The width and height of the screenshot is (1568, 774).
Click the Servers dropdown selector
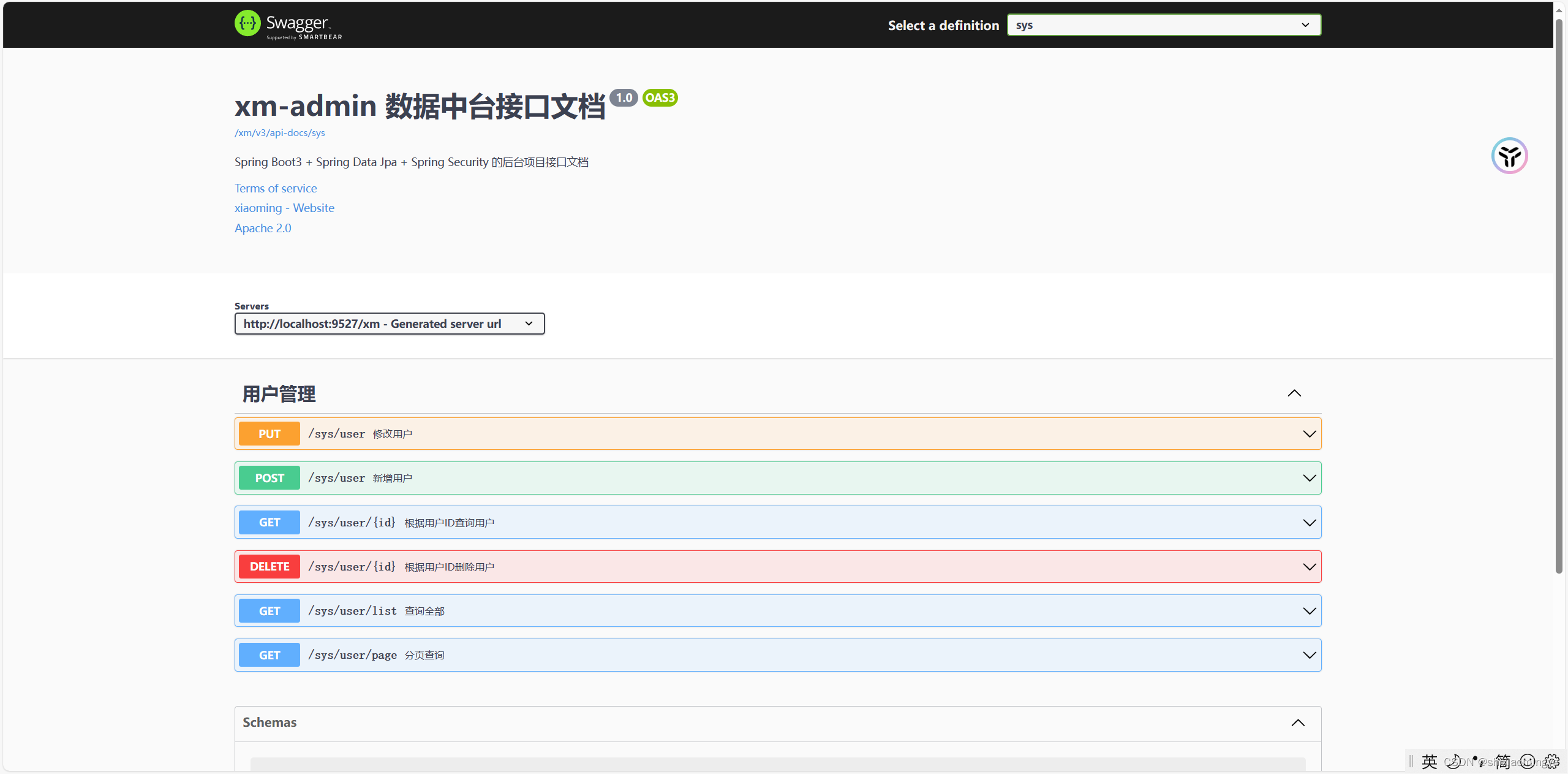tap(388, 324)
